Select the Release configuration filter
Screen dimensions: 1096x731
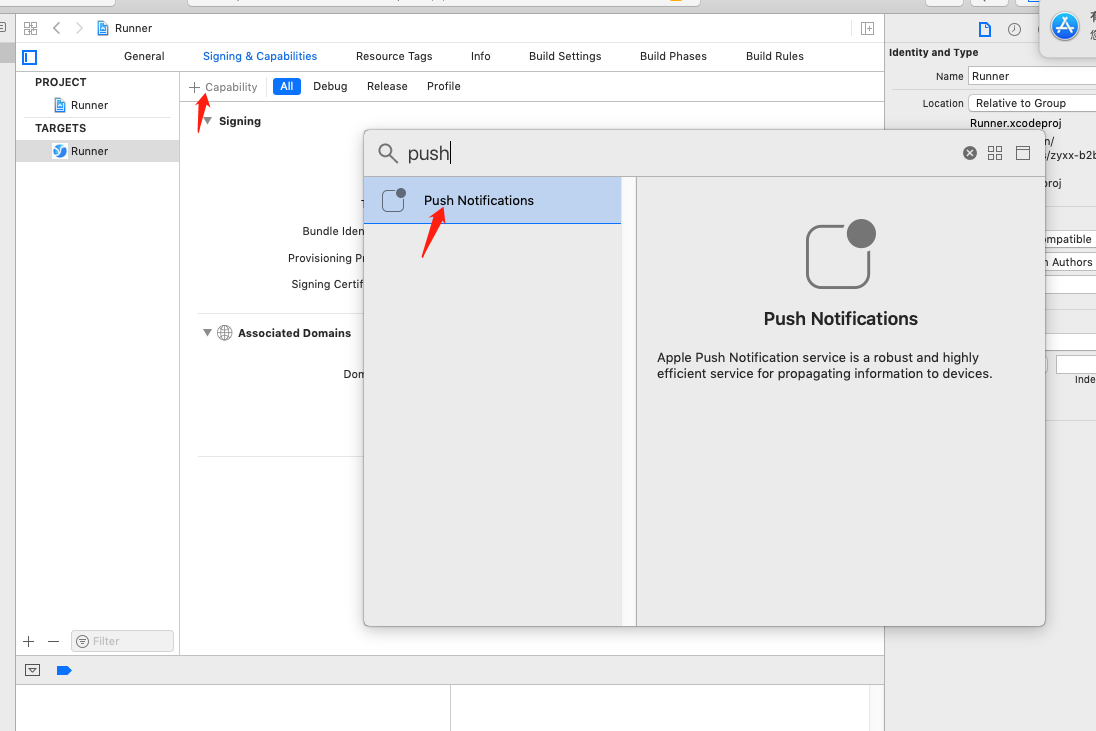pos(387,86)
